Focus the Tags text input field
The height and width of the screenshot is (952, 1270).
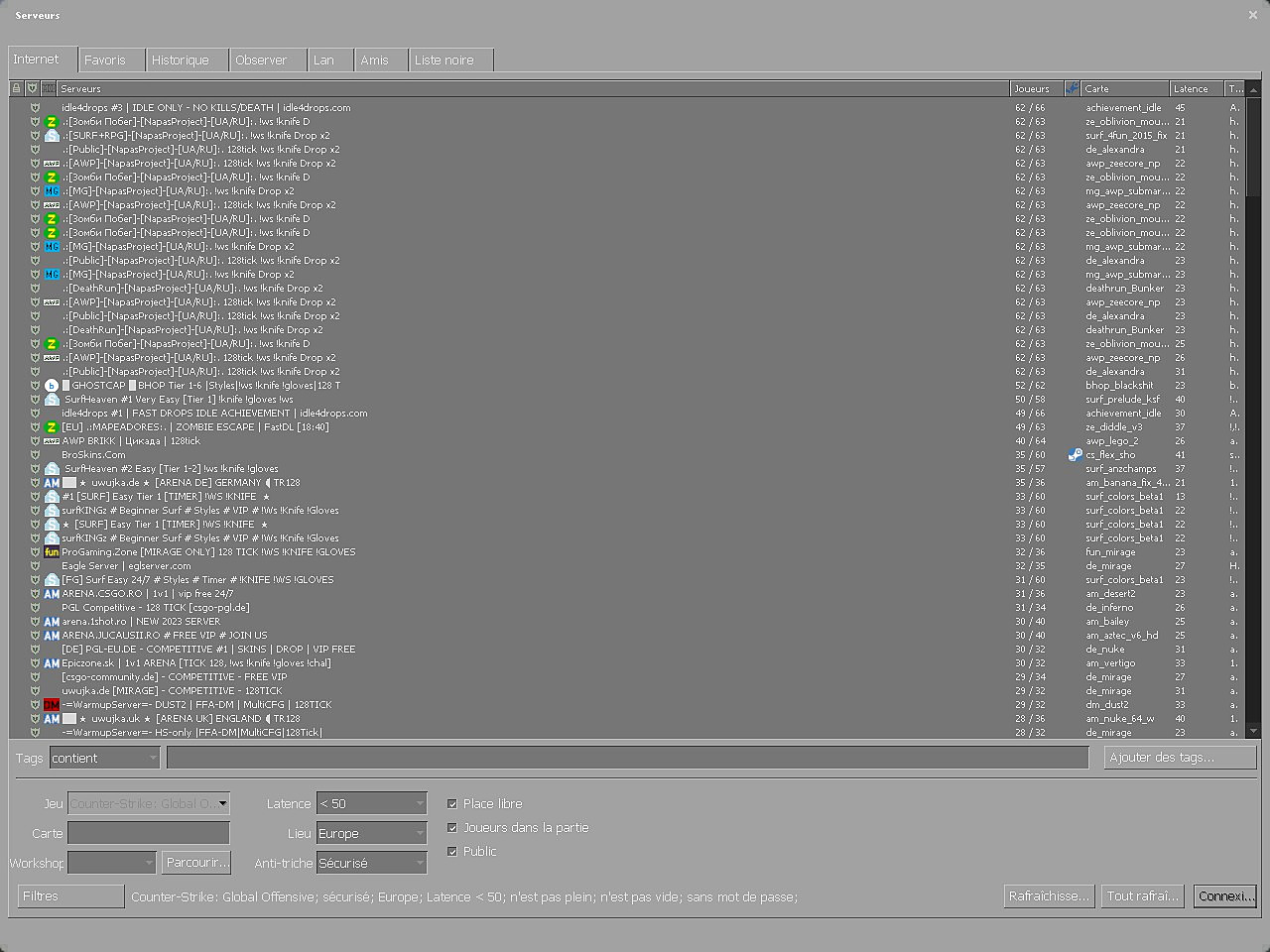(627, 758)
